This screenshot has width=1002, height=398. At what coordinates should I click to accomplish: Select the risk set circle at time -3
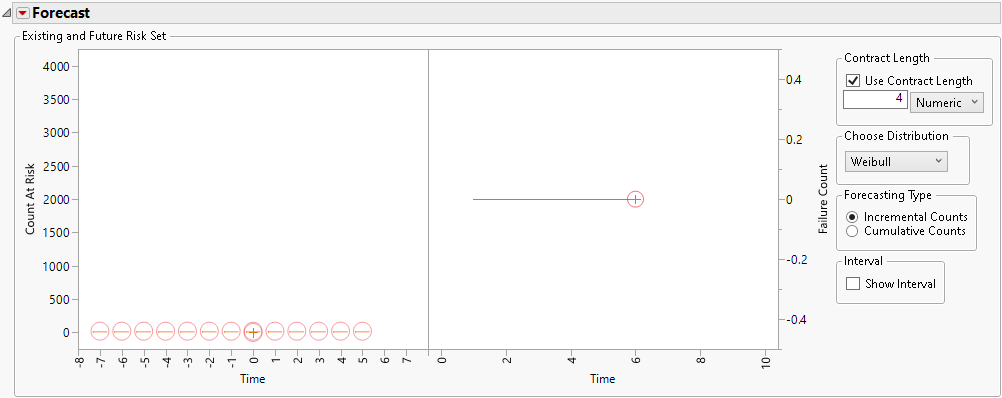point(187,332)
